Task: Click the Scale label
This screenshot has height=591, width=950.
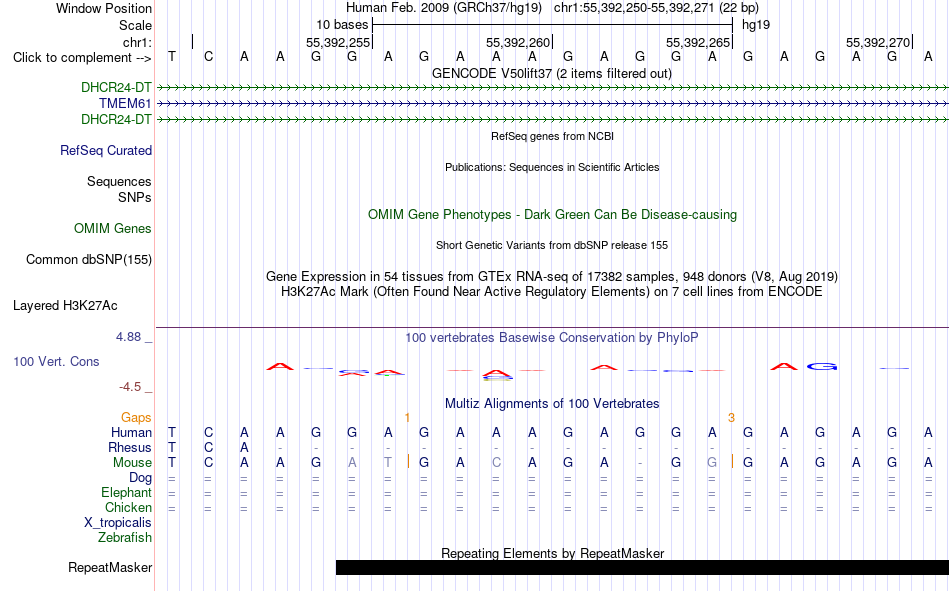Action: point(135,25)
